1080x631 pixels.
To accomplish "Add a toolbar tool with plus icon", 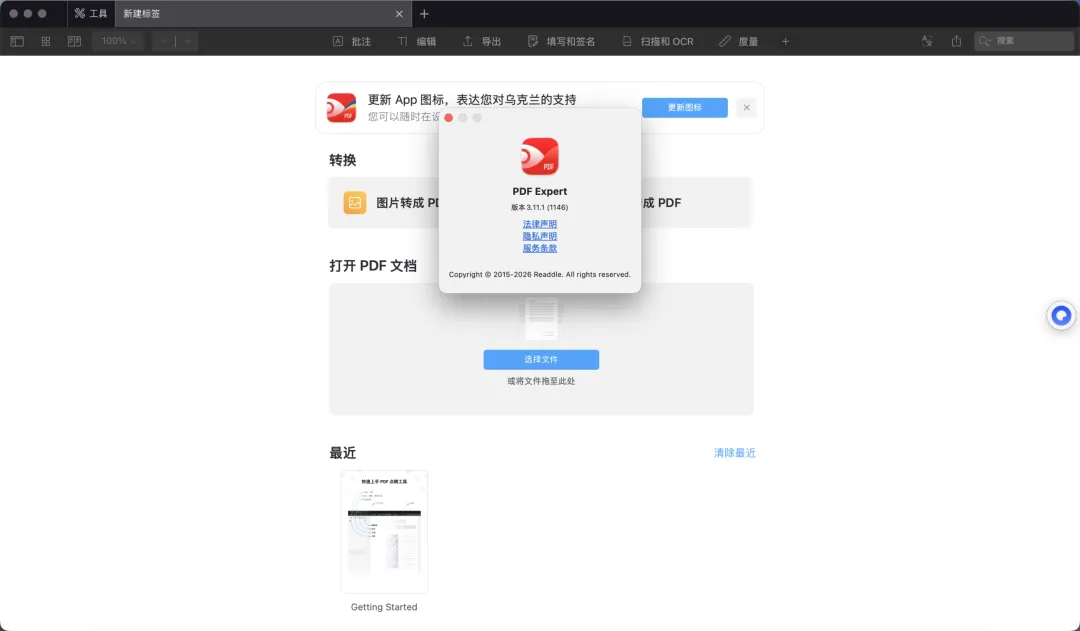I will pos(785,41).
